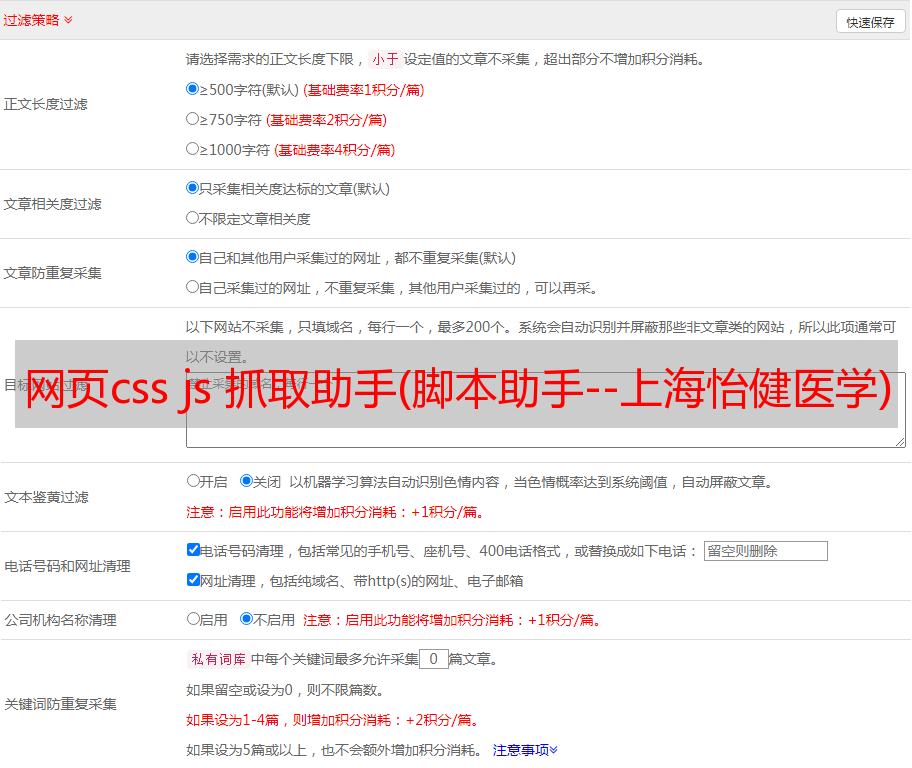Image resolution: width=912 pixels, height=768 pixels.
Task: Select 自己和其他用户采集过的网址 radio option
Action: click(192, 257)
